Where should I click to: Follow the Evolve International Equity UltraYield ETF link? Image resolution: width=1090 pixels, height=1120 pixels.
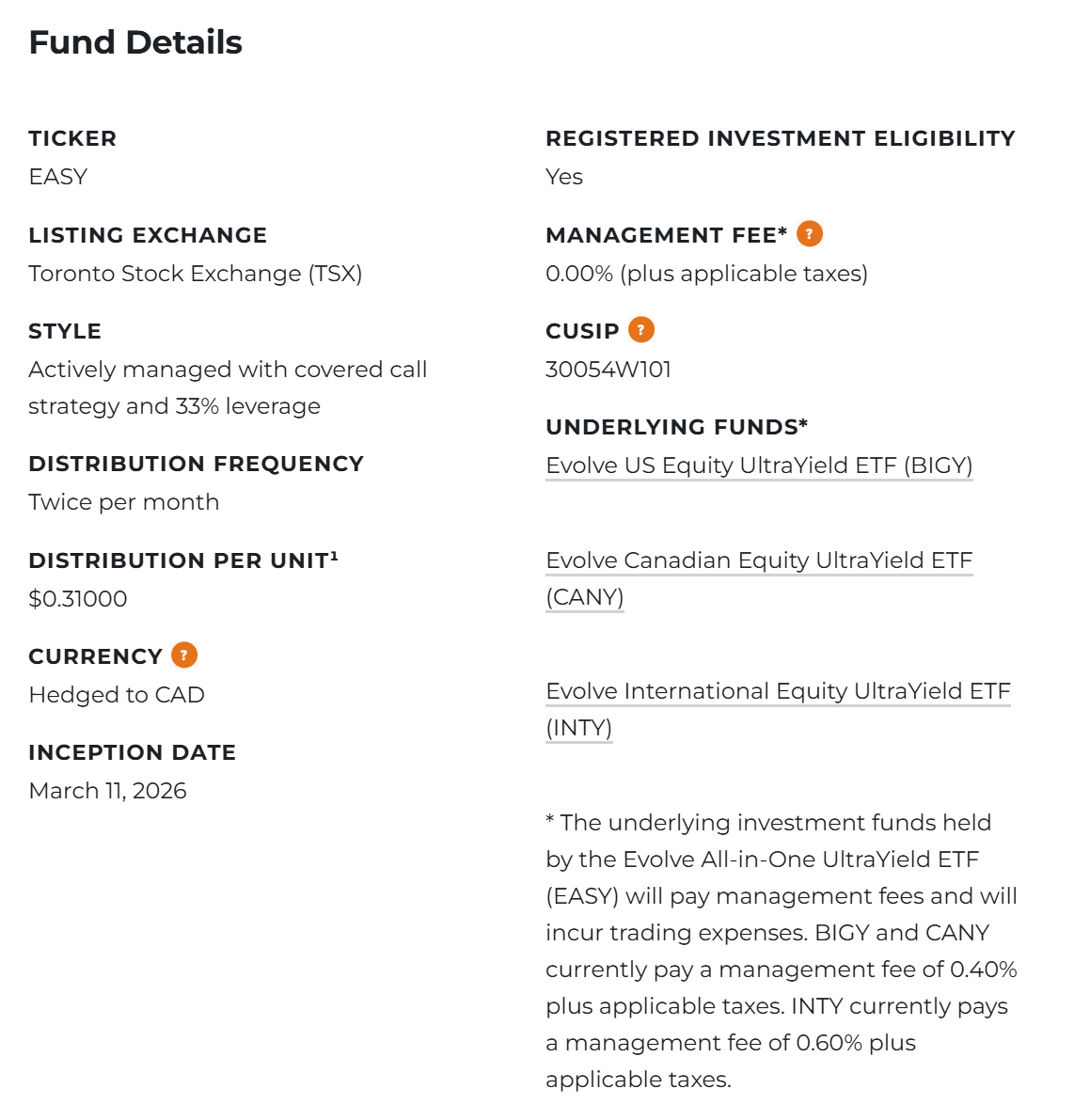[777, 691]
